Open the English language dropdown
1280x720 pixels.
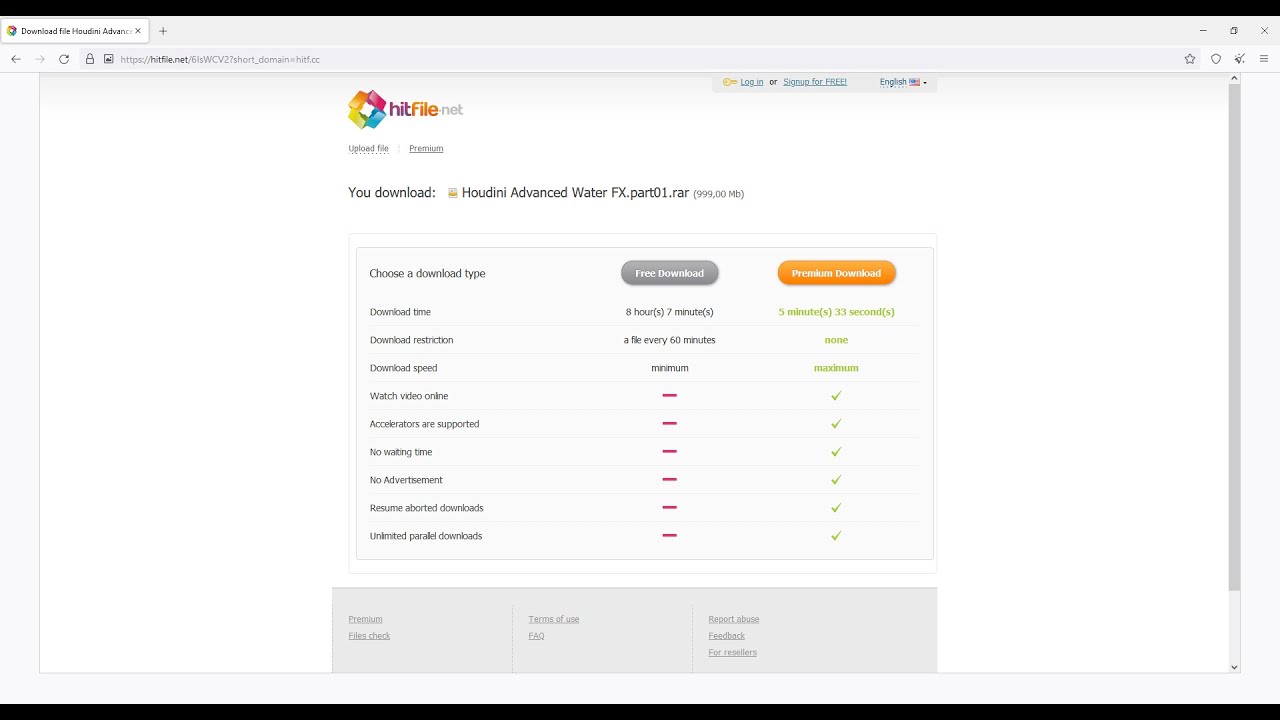(903, 82)
